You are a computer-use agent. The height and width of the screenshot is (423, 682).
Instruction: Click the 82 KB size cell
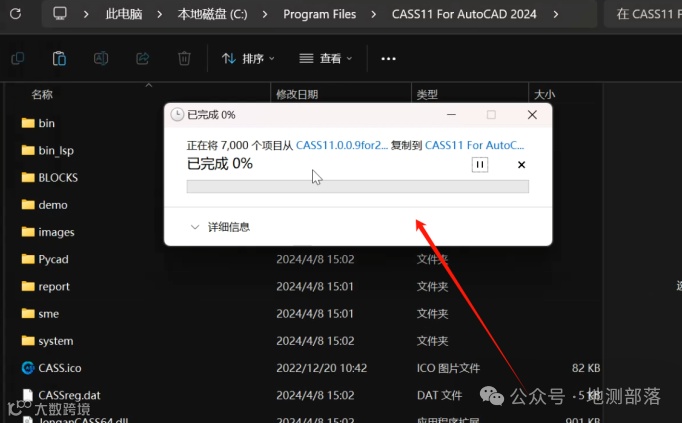586,368
